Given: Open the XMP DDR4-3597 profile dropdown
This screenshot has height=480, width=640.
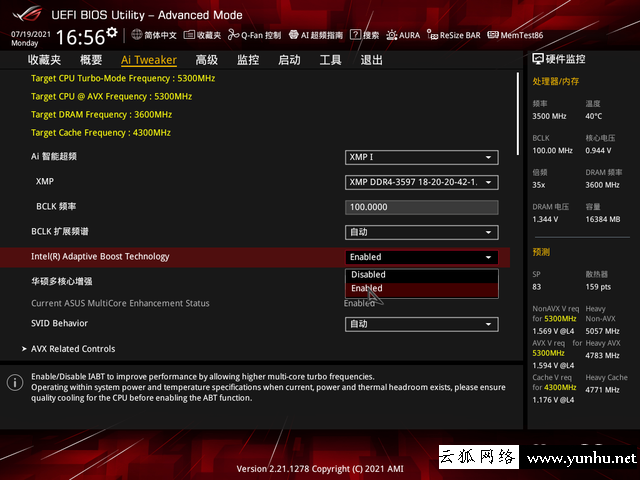Looking at the screenshot, I should point(422,182).
